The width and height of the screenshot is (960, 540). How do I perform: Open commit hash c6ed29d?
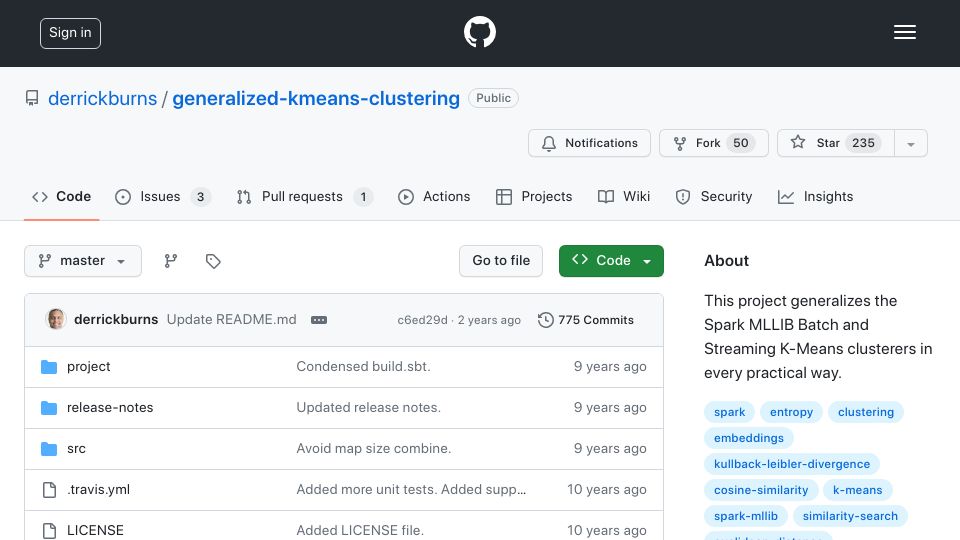pyautogui.click(x=422, y=320)
